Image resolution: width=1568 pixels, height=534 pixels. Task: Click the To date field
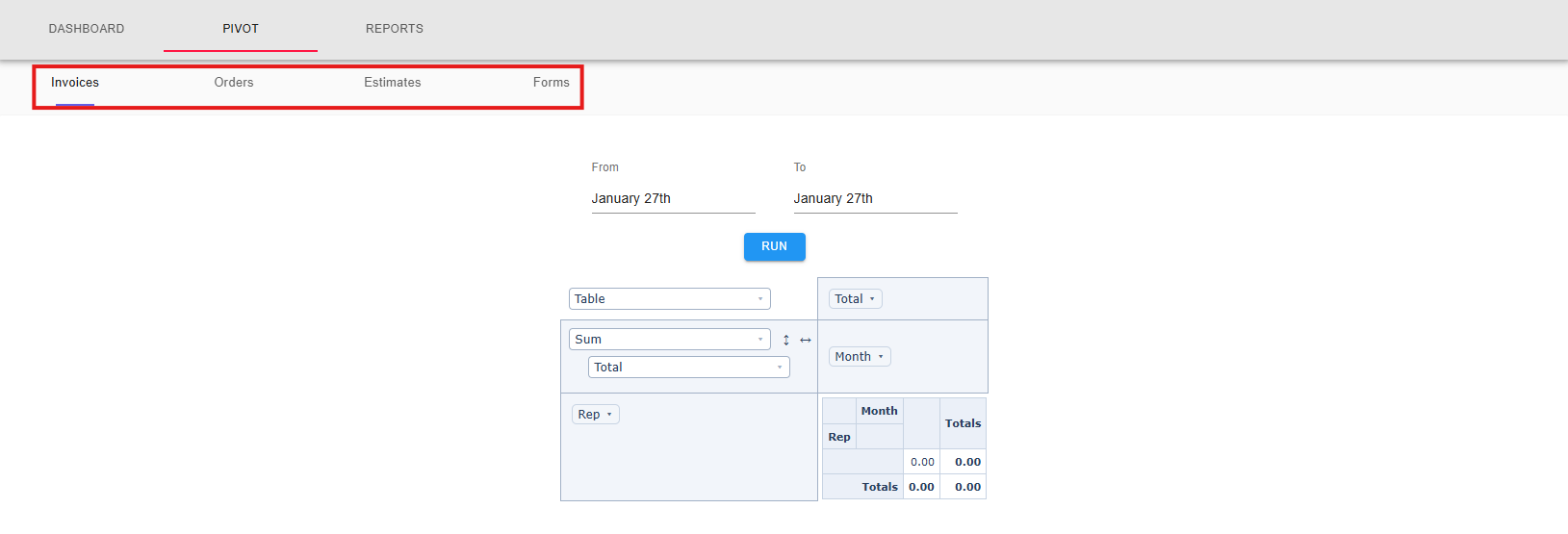(876, 199)
